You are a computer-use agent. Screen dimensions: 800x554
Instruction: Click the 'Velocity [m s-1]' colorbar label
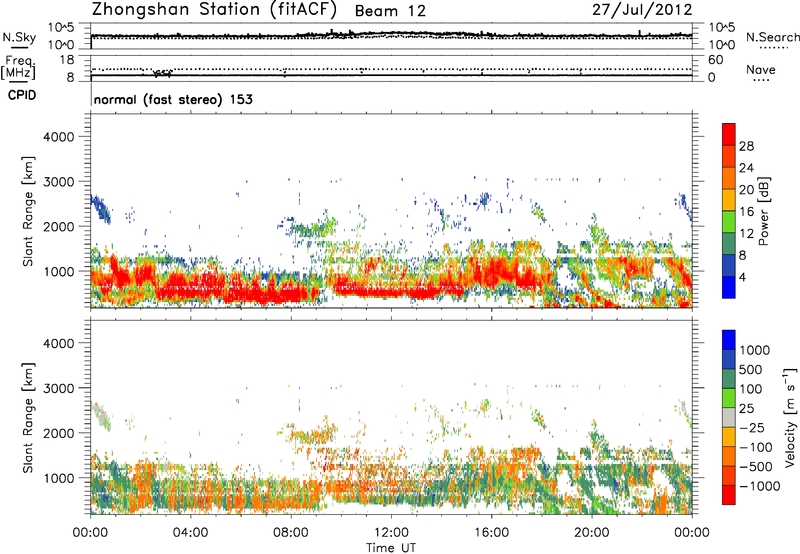(790, 417)
